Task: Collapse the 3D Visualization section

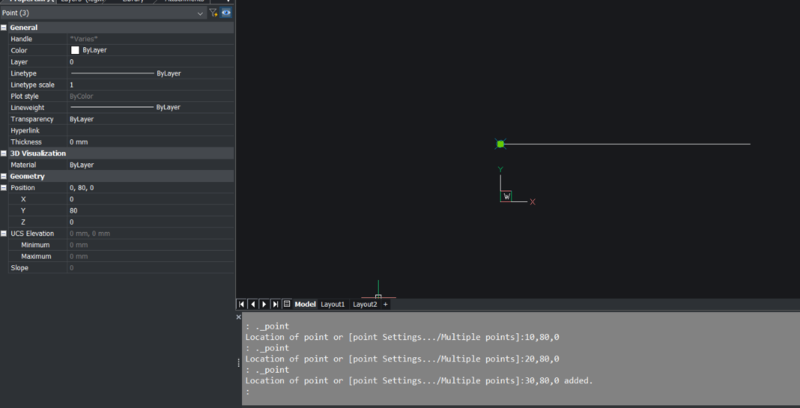Action: point(4,153)
